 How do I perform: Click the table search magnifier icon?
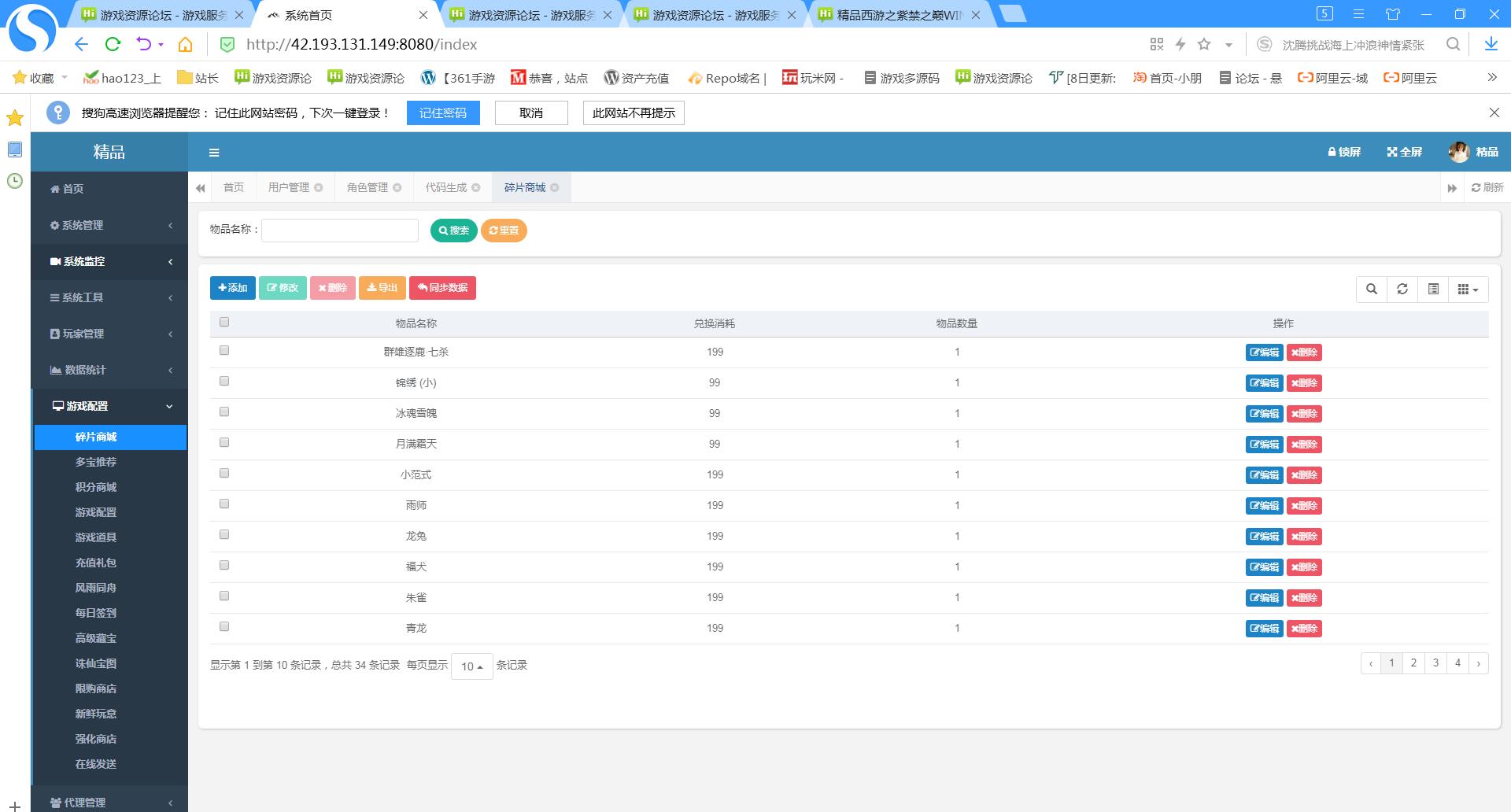1372,290
